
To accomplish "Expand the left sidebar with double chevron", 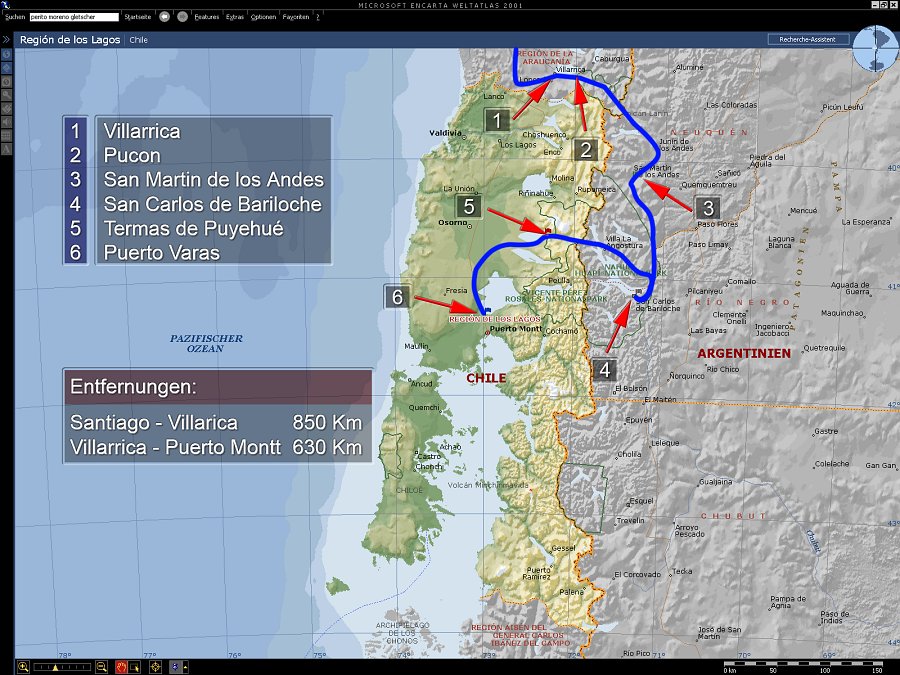I will pyautogui.click(x=7, y=40).
